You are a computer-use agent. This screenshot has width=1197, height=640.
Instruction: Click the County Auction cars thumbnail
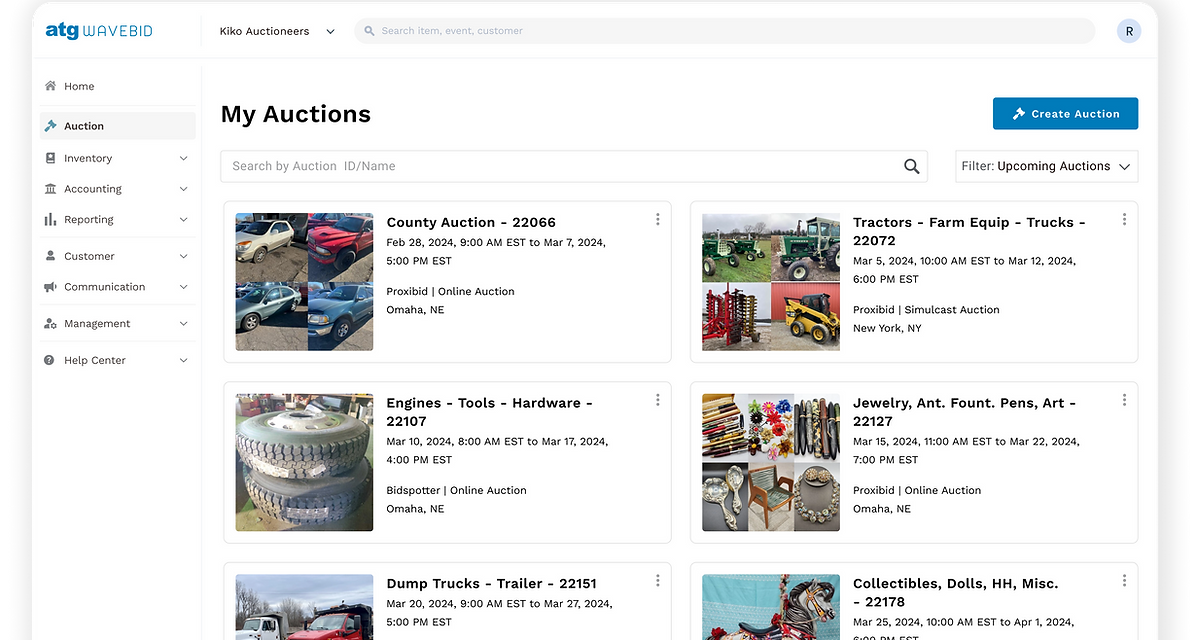[x=305, y=282]
